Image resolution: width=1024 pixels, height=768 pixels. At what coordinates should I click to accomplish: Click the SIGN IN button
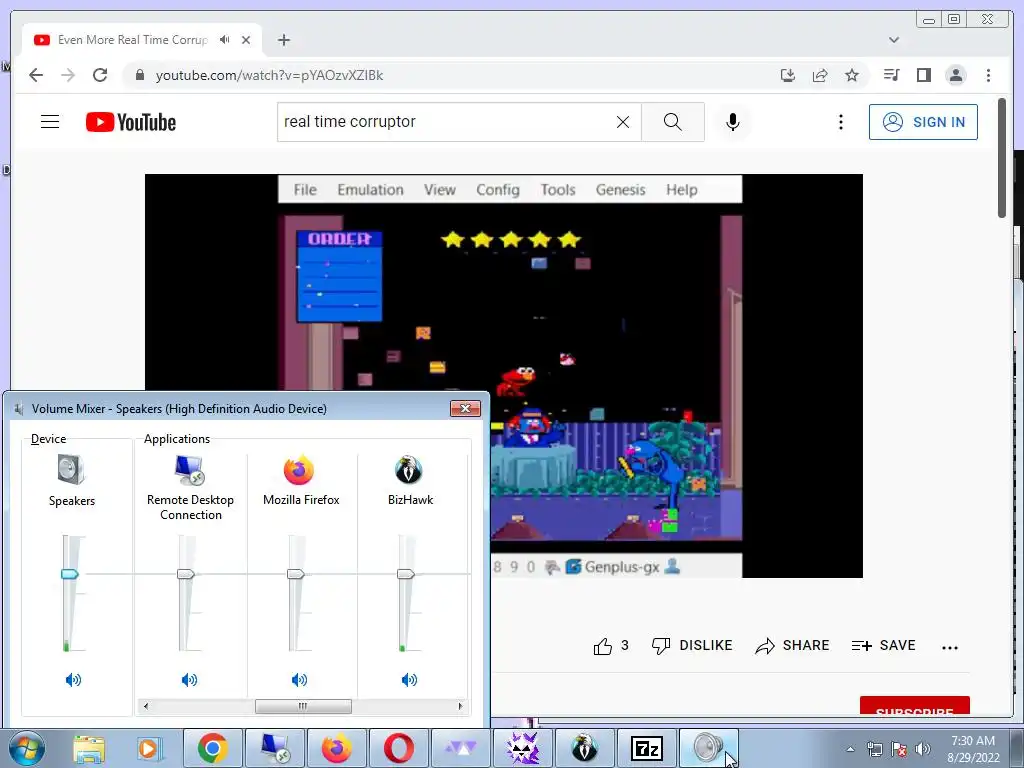(923, 122)
